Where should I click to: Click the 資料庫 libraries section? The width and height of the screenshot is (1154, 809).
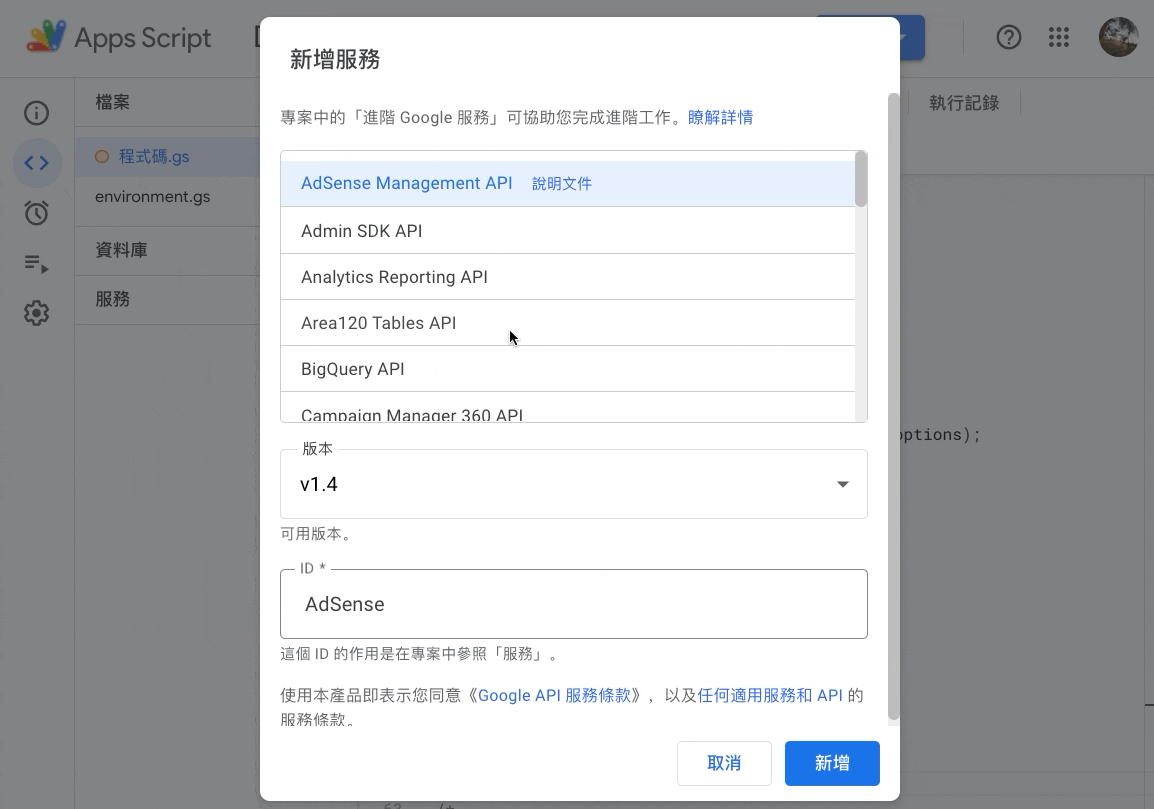click(x=121, y=250)
